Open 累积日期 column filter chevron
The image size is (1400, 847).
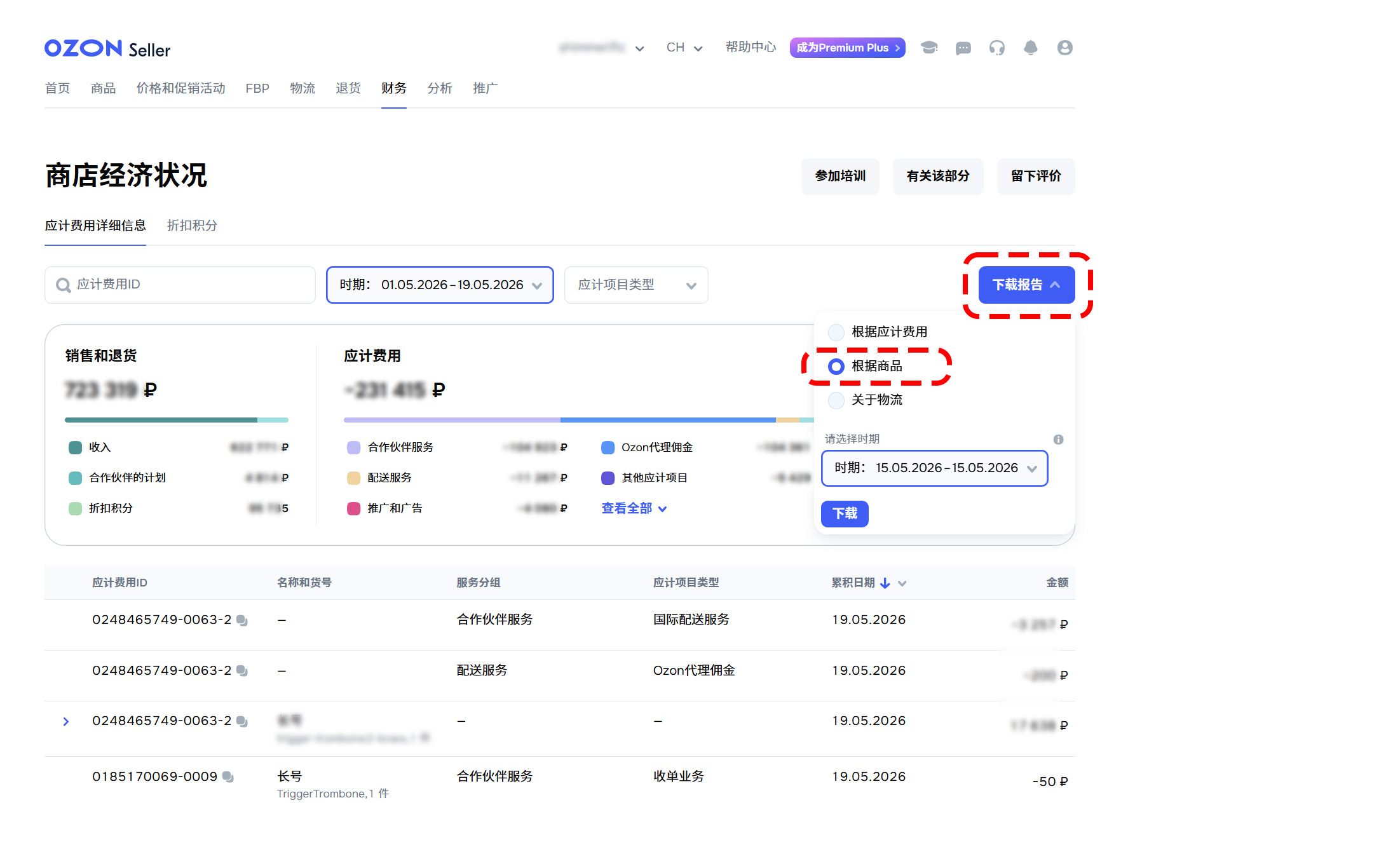click(902, 583)
